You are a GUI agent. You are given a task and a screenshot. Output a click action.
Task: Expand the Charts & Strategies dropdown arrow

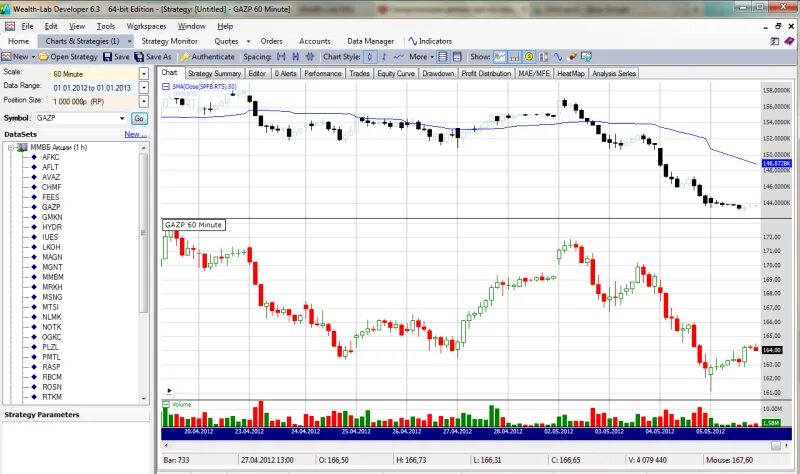[130, 41]
